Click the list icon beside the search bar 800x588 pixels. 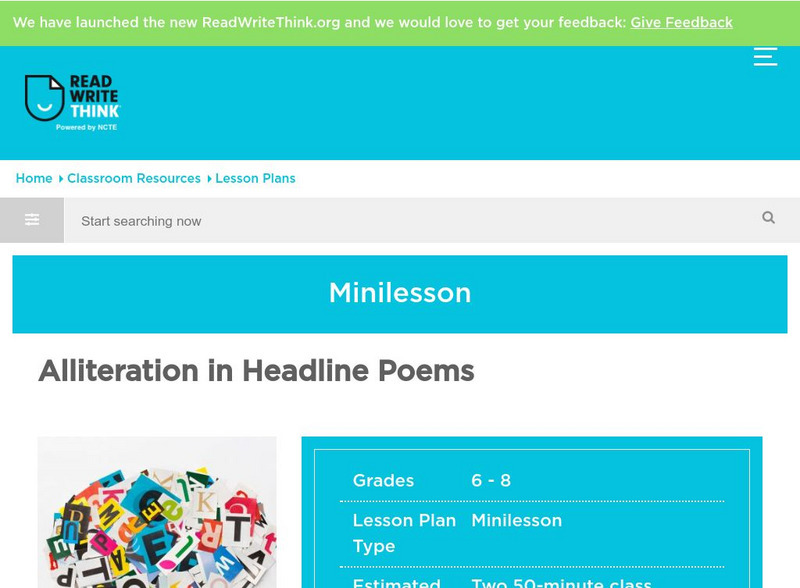pyautogui.click(x=31, y=220)
